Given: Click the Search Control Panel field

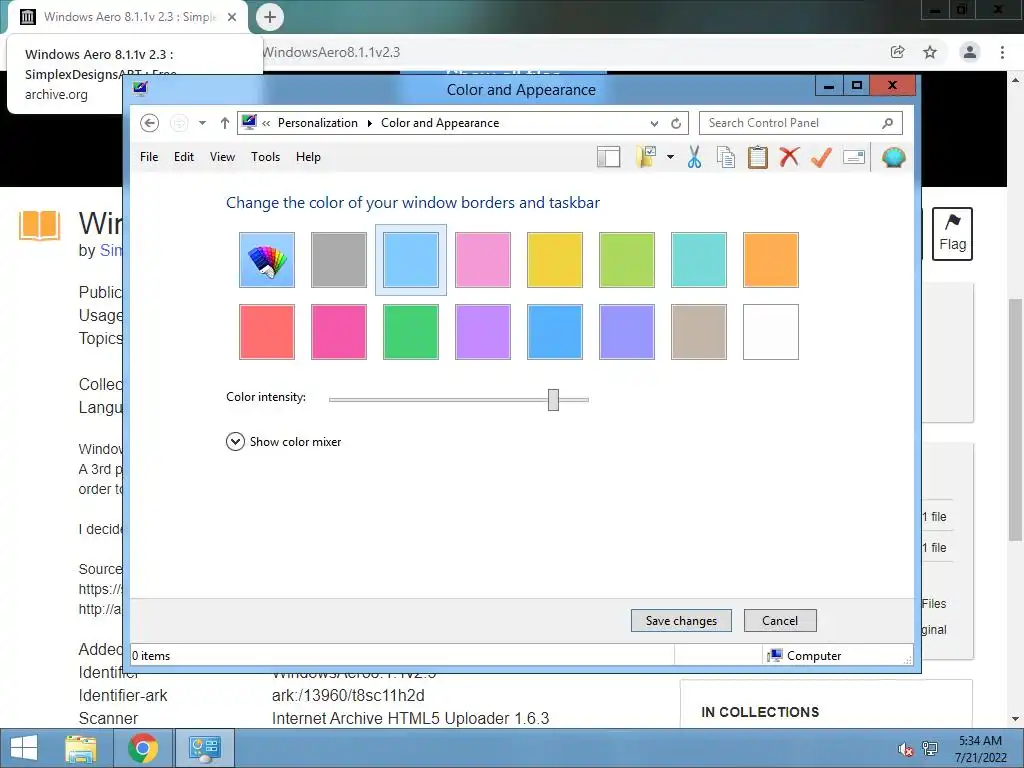Looking at the screenshot, I should pos(801,123).
